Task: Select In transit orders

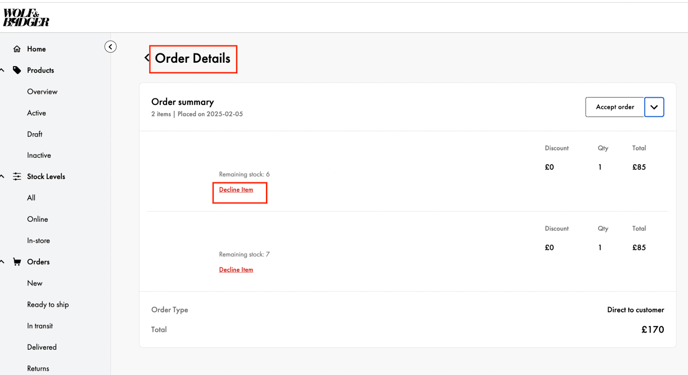Action: point(40,326)
